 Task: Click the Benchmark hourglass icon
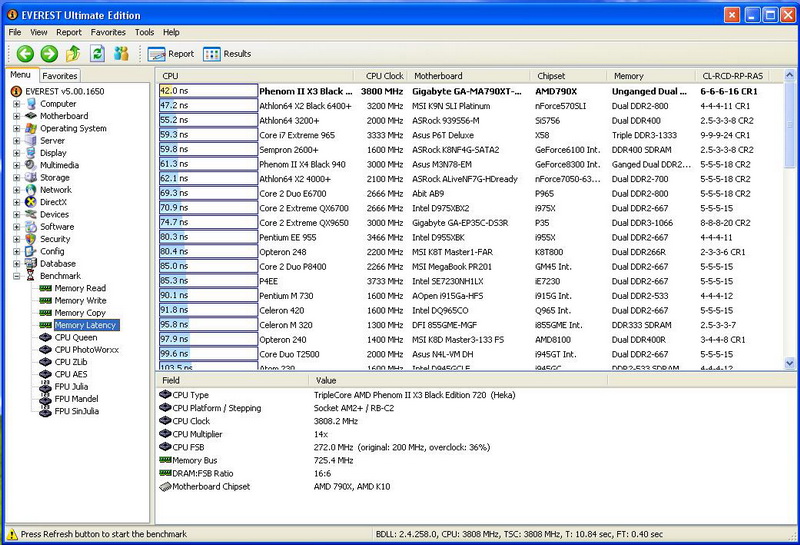31,276
